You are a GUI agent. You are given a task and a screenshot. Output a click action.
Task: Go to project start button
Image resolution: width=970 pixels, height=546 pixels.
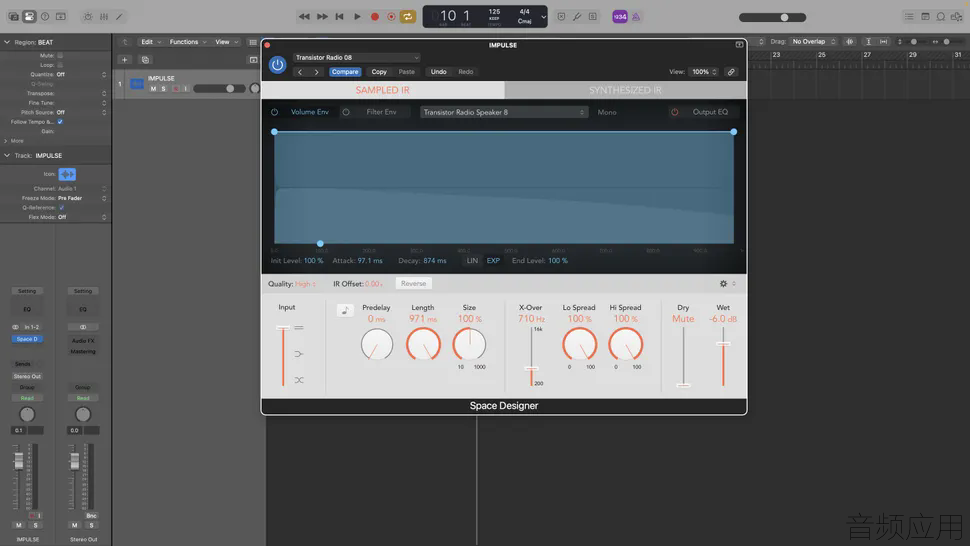(x=340, y=17)
